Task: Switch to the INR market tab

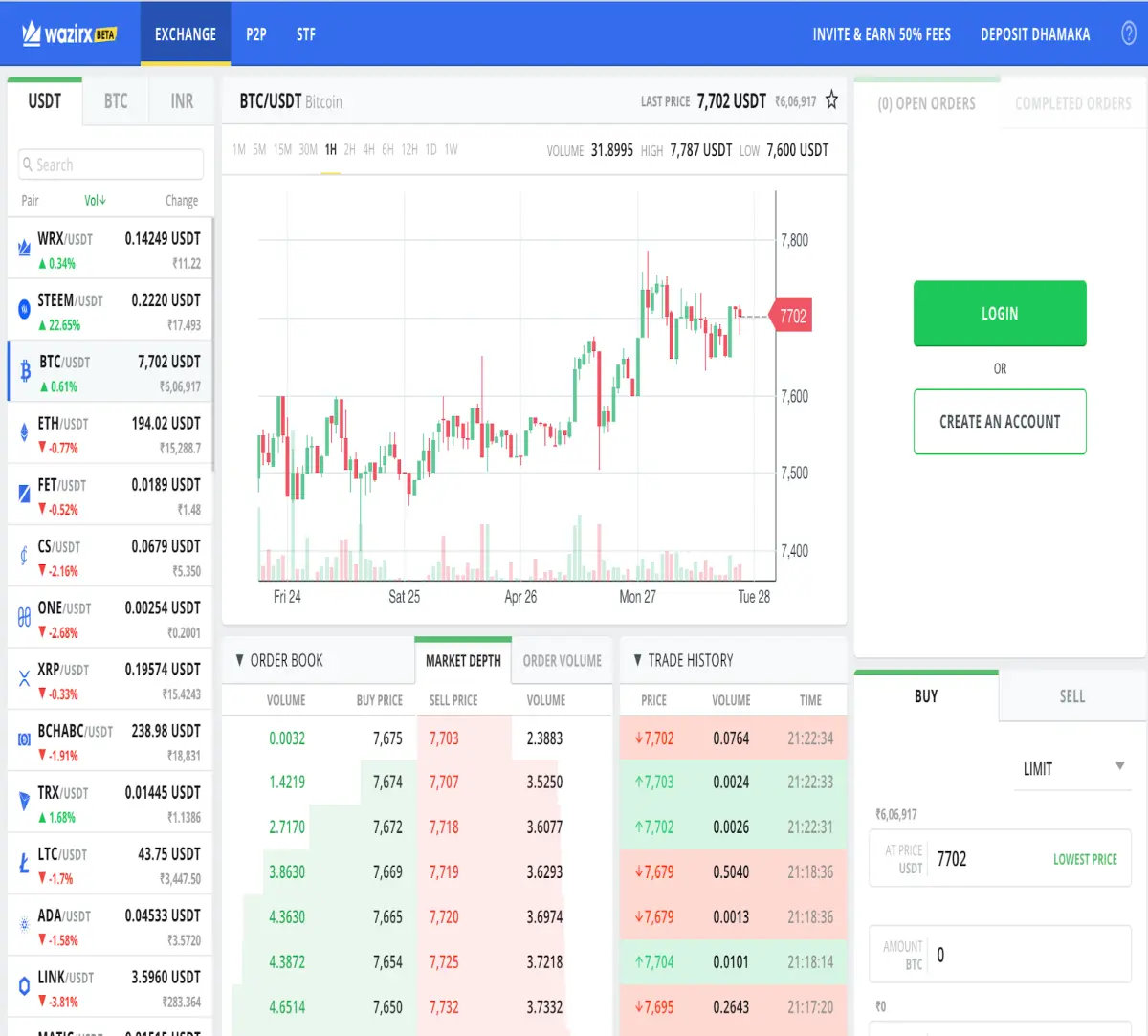Action: click(x=182, y=101)
